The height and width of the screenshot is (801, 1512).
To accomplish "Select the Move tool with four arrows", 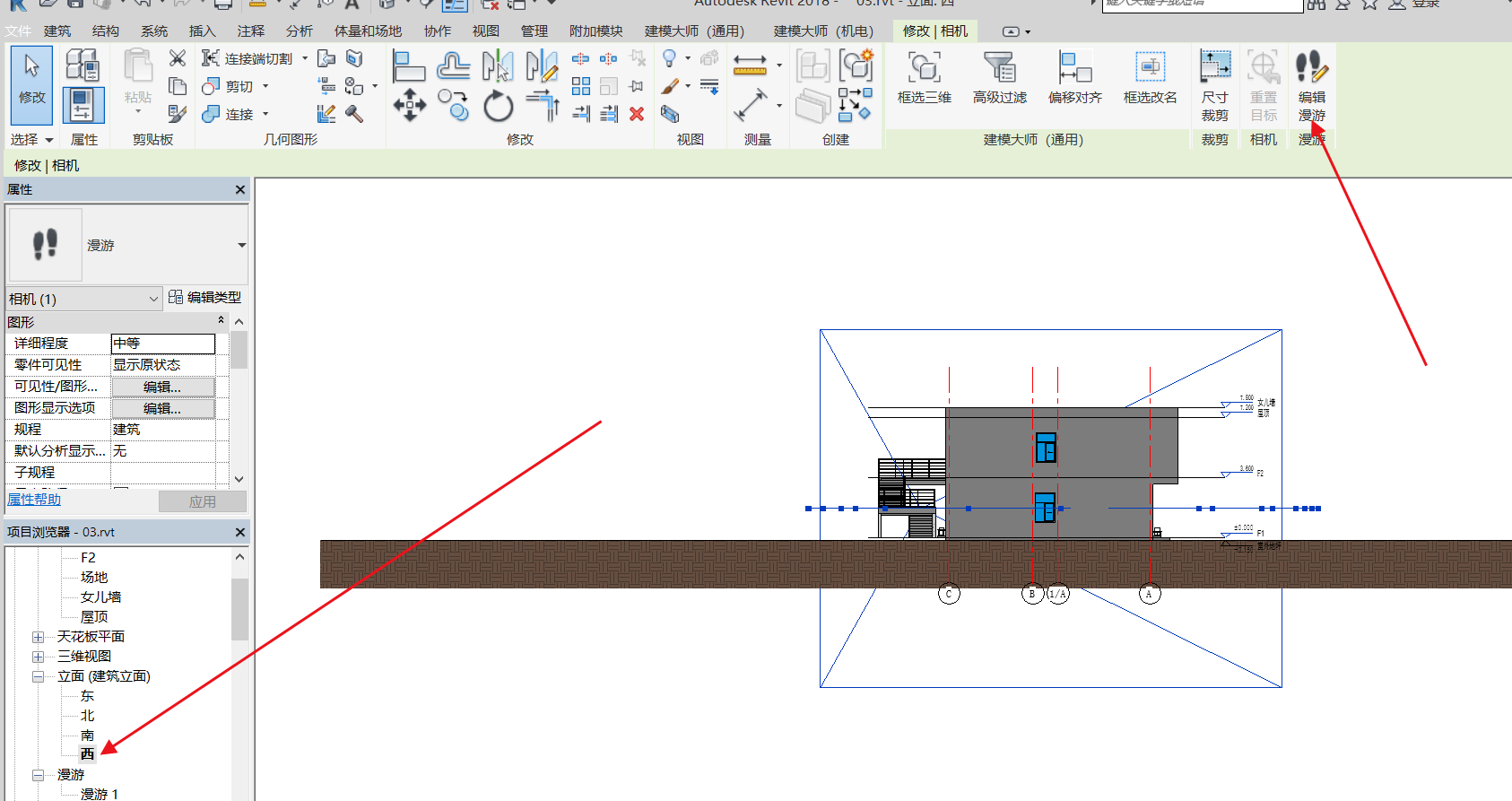I will (410, 105).
